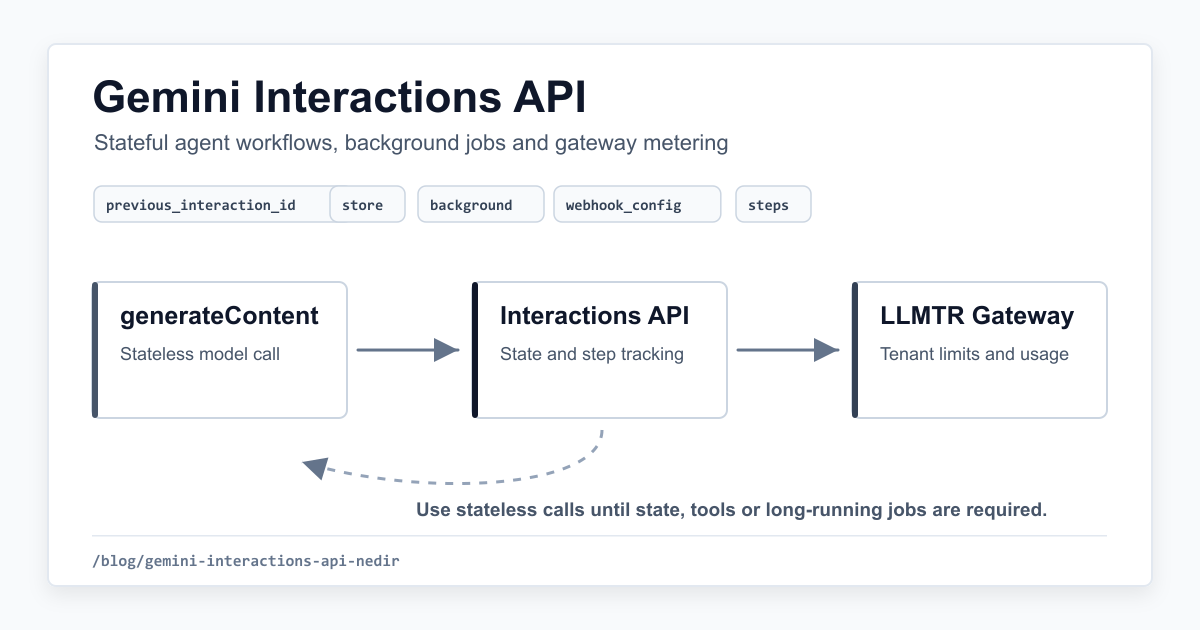Screen dimensions: 1200x630
Task: Click the note starting "Use stateless calls until"
Action: tap(731, 510)
